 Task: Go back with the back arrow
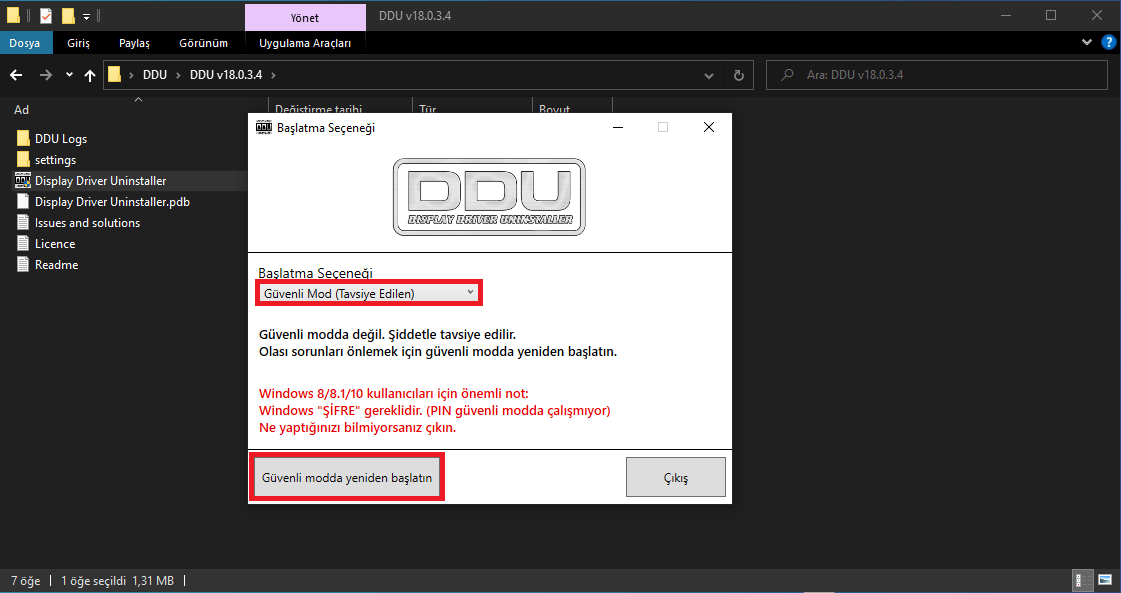tap(16, 75)
